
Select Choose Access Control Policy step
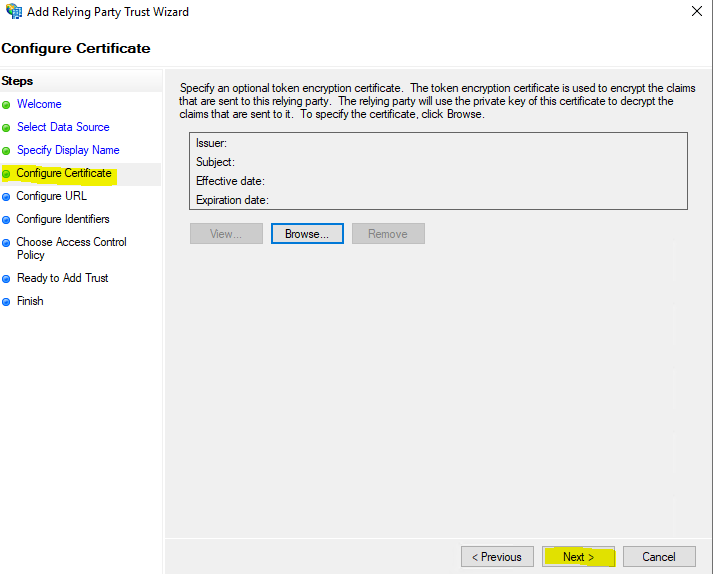pos(71,248)
